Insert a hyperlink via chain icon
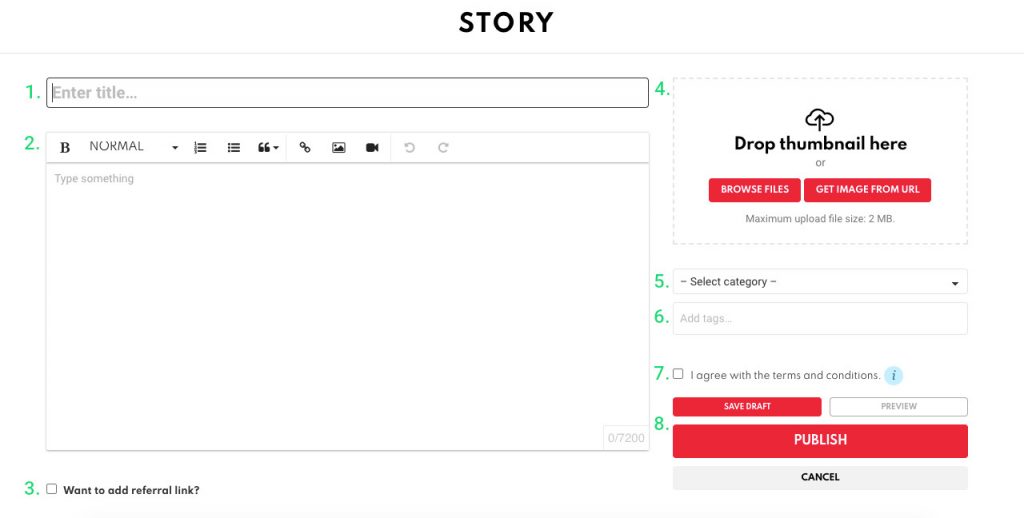Image resolution: width=1024 pixels, height=518 pixels. pos(305,148)
